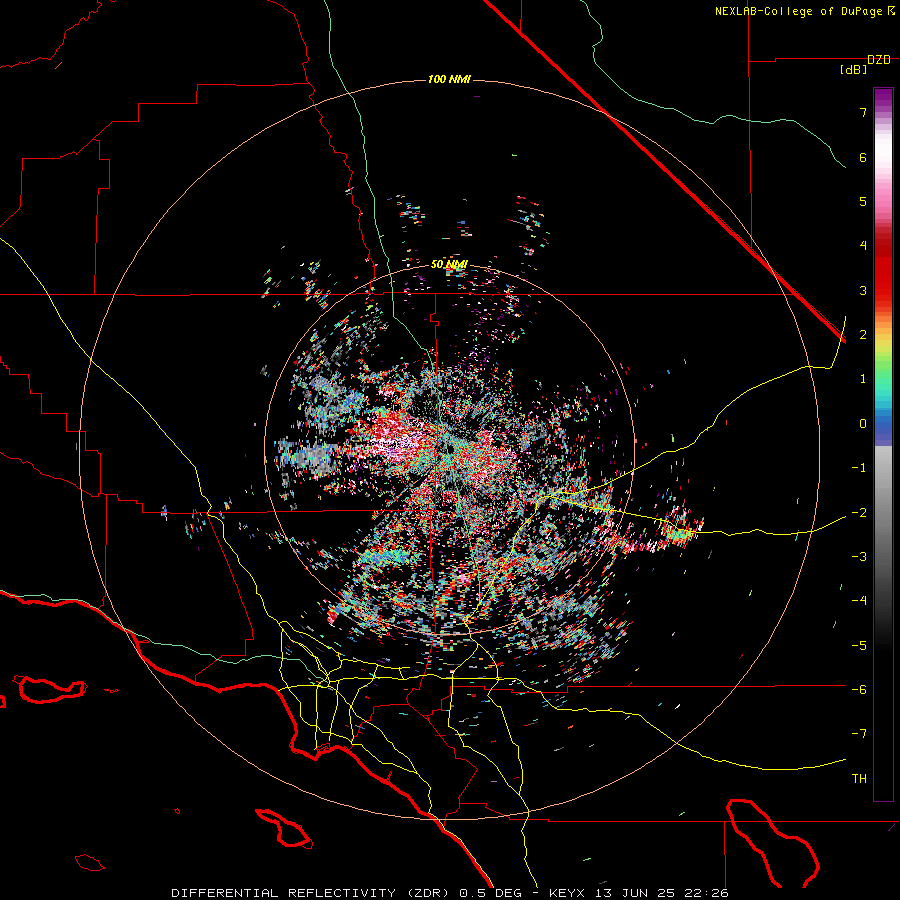
Task: Click DIFFERENTIAL REFLECTIVITY (ZDR) footer text
Action: tap(312, 893)
